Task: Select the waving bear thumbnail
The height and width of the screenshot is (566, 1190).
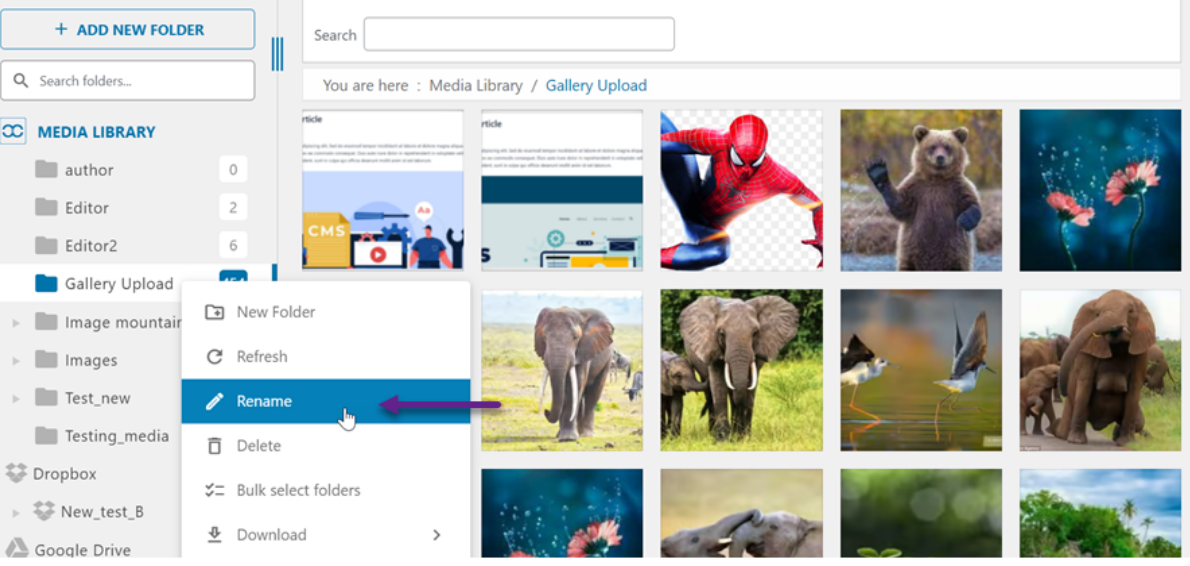Action: (x=921, y=190)
